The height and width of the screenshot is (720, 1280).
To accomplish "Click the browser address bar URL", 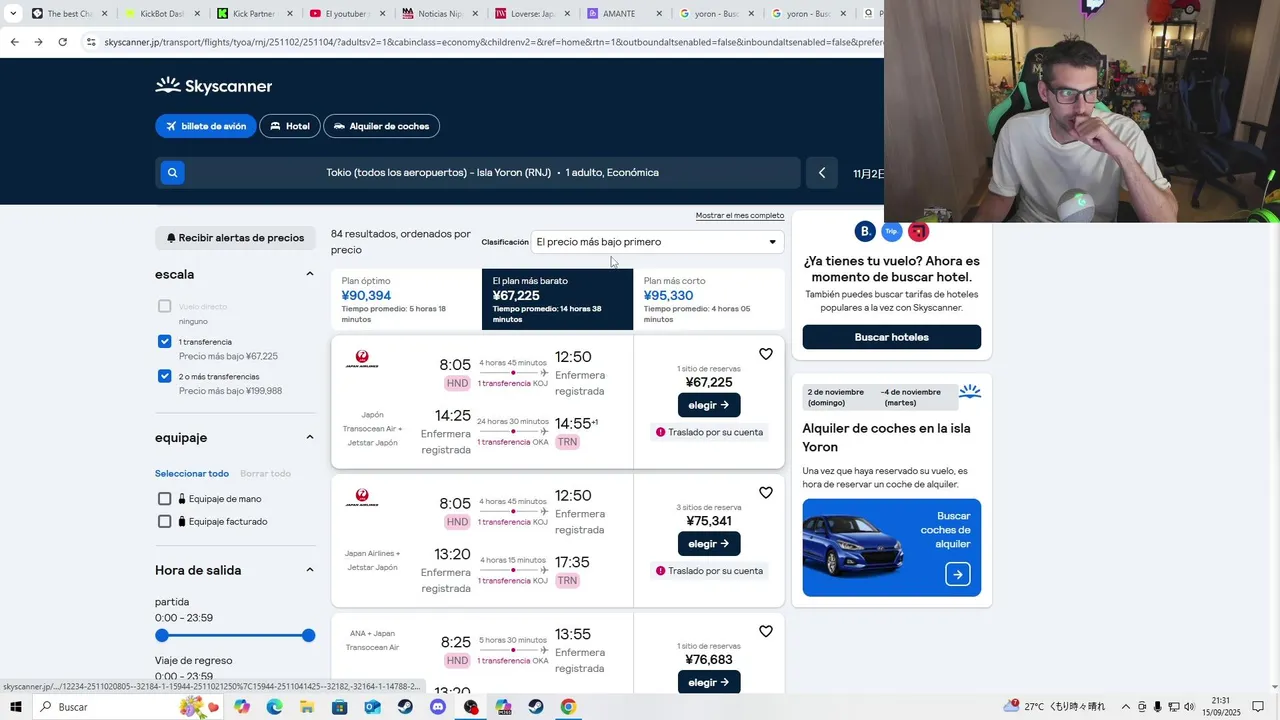I will pyautogui.click(x=492, y=42).
